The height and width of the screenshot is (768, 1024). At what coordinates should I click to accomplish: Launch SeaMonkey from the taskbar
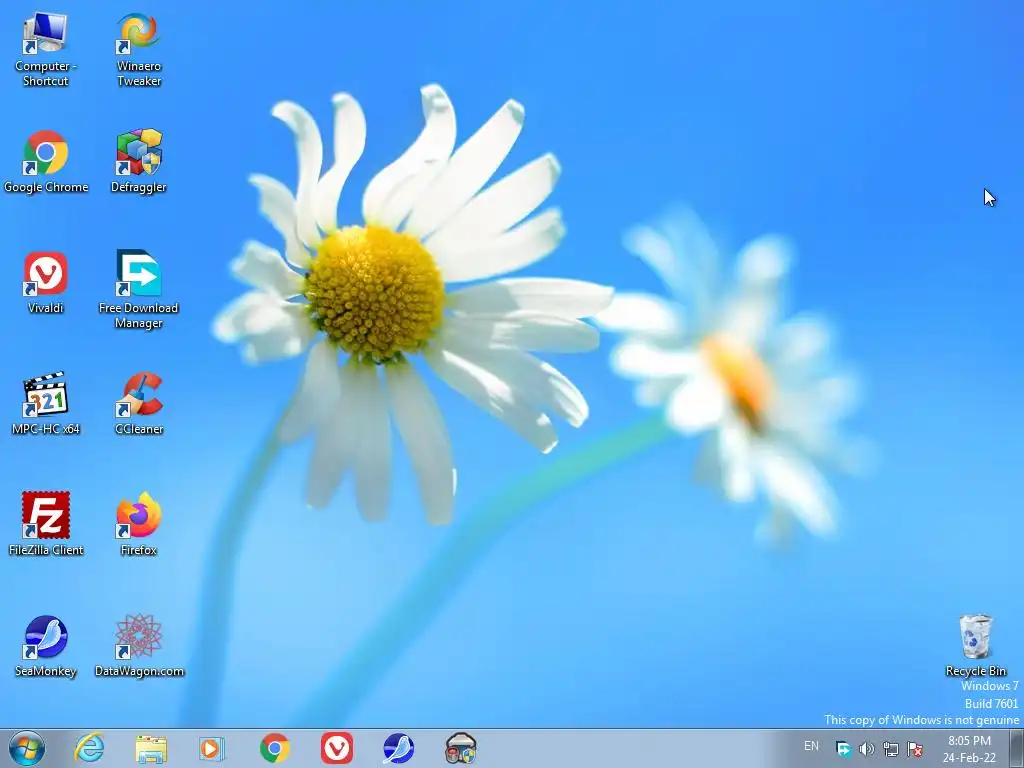click(x=398, y=748)
